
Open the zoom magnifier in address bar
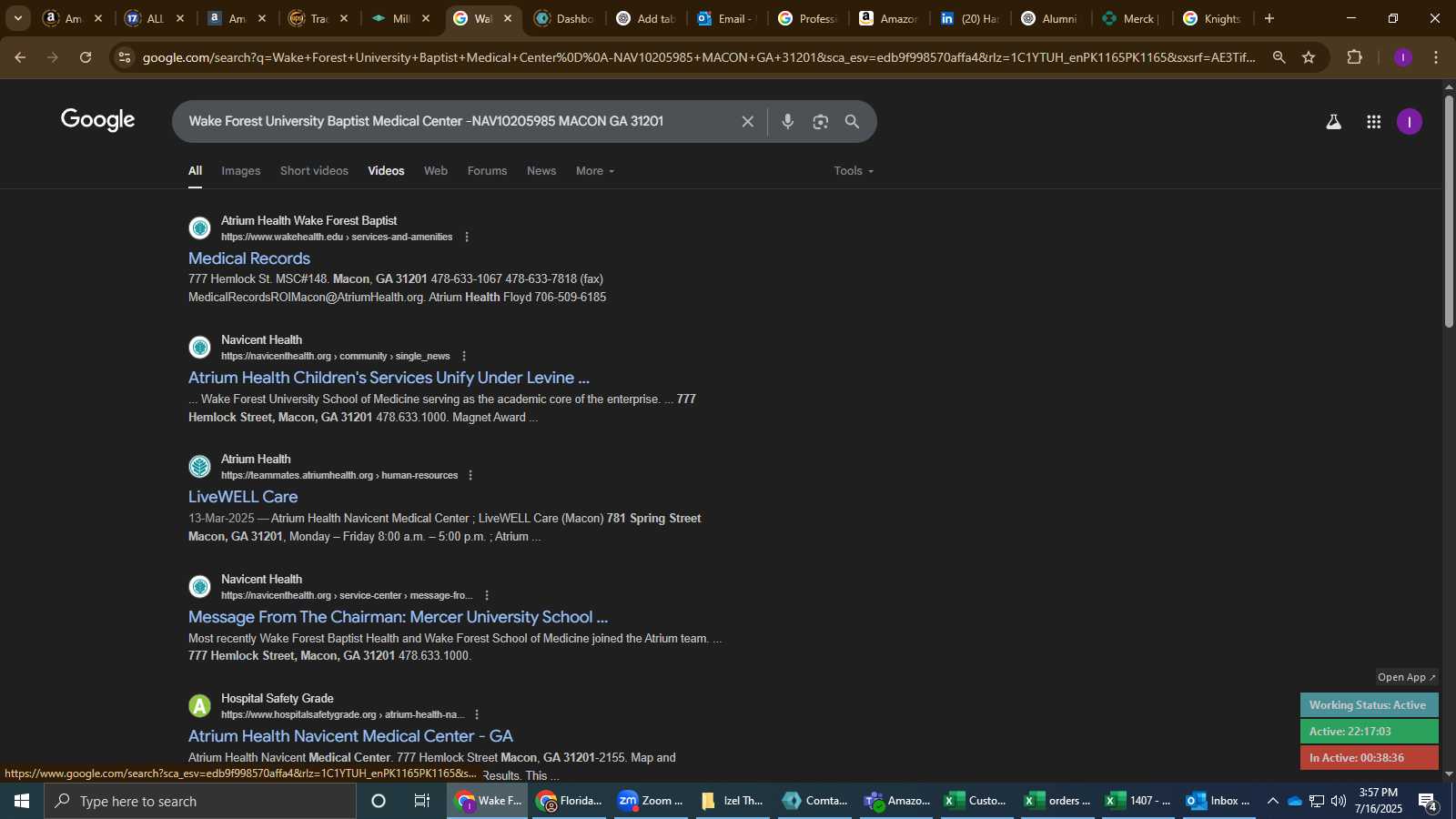tap(1279, 57)
